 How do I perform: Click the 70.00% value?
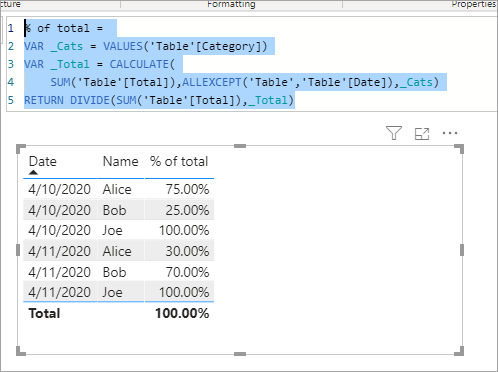tap(187, 272)
